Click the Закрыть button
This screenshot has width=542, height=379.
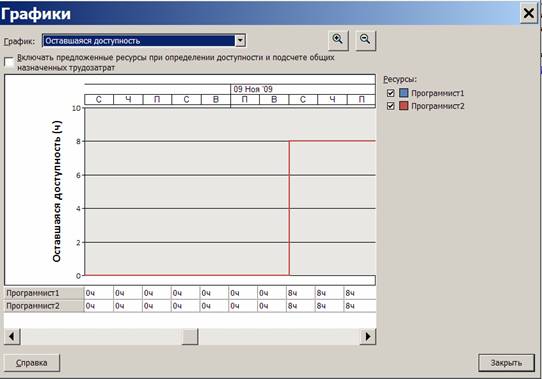pyautogui.click(x=506, y=363)
